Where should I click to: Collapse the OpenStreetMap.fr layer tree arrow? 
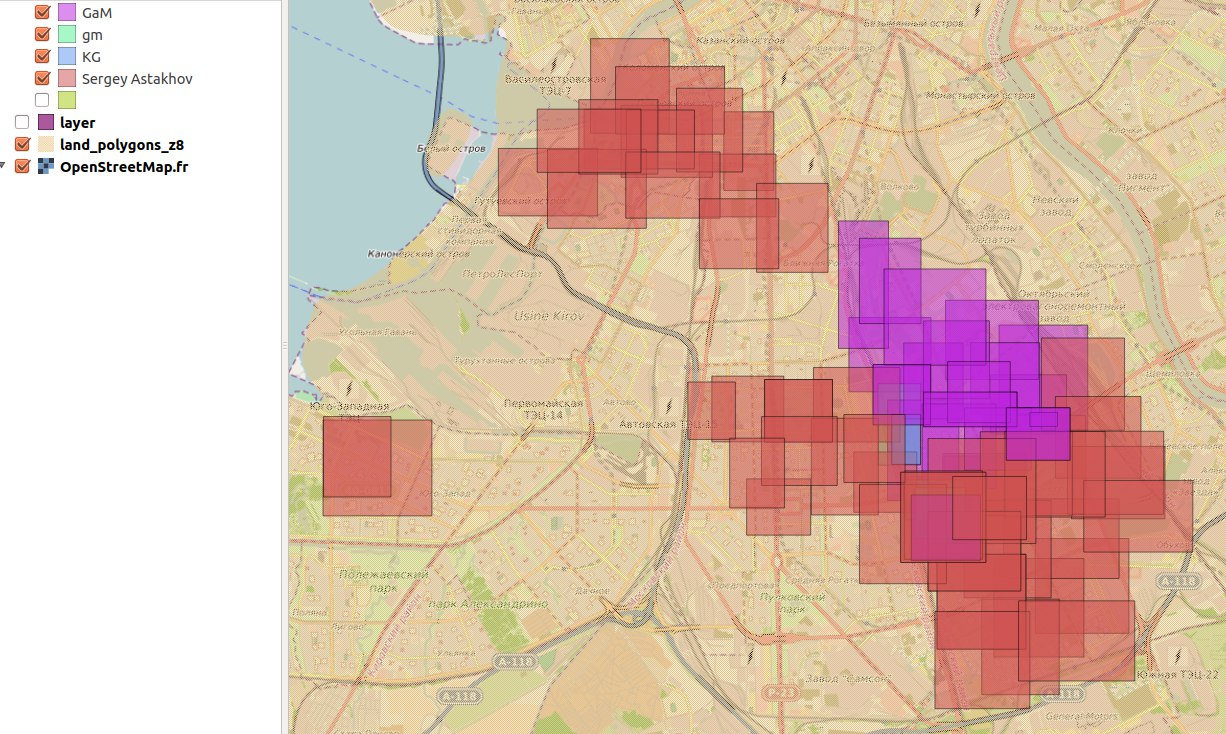[4, 166]
